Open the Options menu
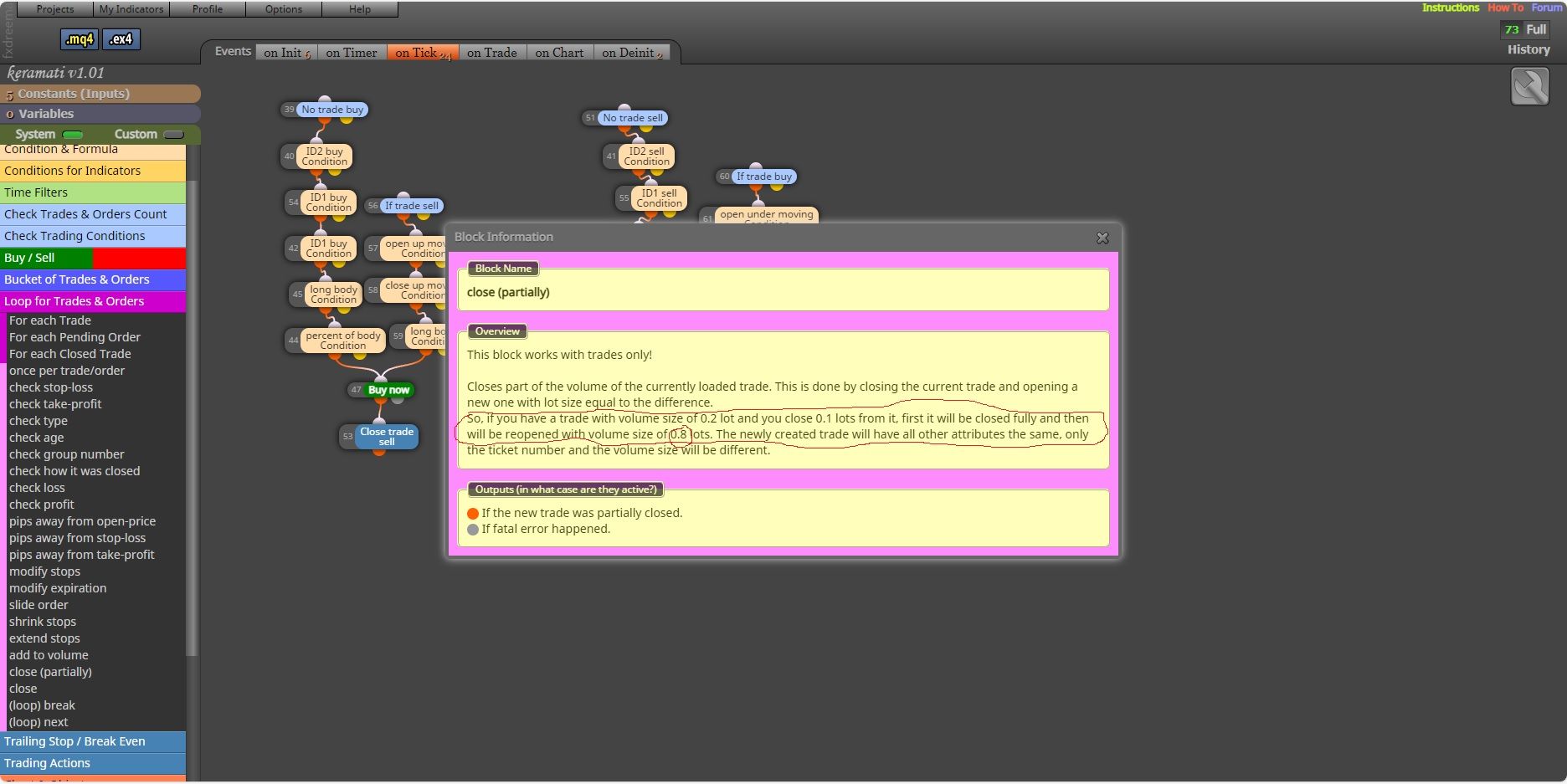Image resolution: width=1567 pixels, height=784 pixels. 284,9
